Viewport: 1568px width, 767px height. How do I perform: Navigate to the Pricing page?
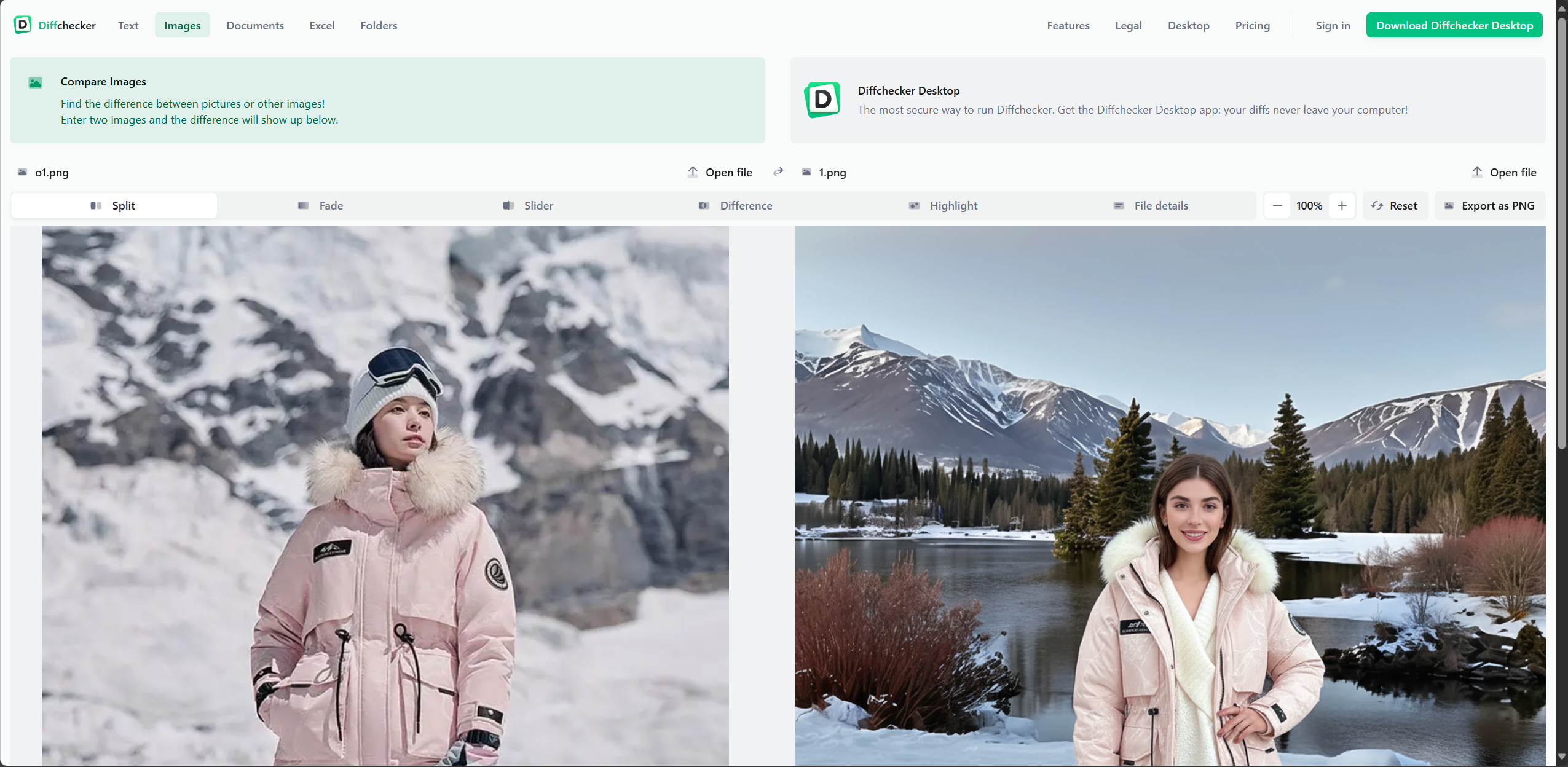1252,25
